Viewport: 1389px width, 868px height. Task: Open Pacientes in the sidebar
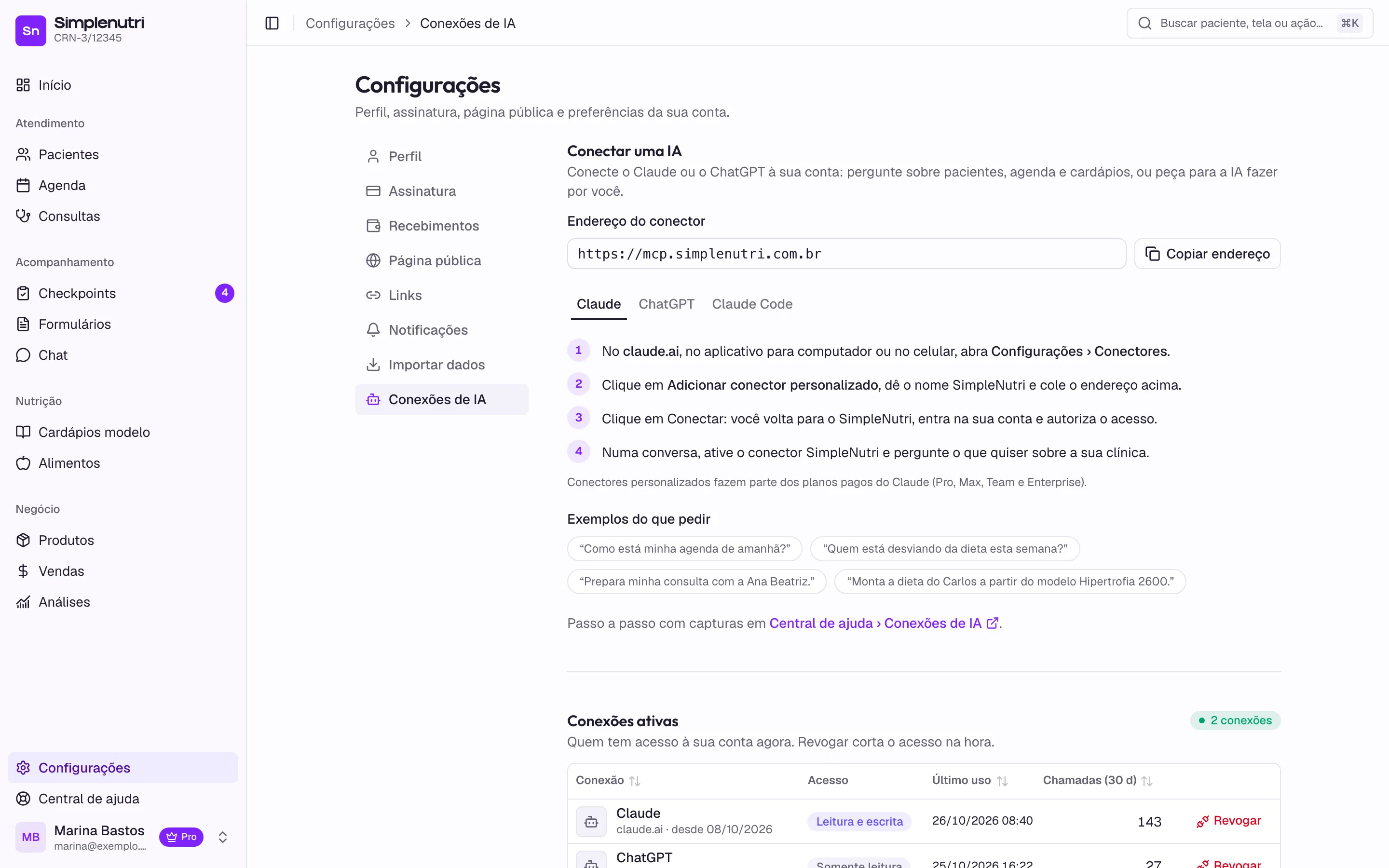(x=123, y=154)
